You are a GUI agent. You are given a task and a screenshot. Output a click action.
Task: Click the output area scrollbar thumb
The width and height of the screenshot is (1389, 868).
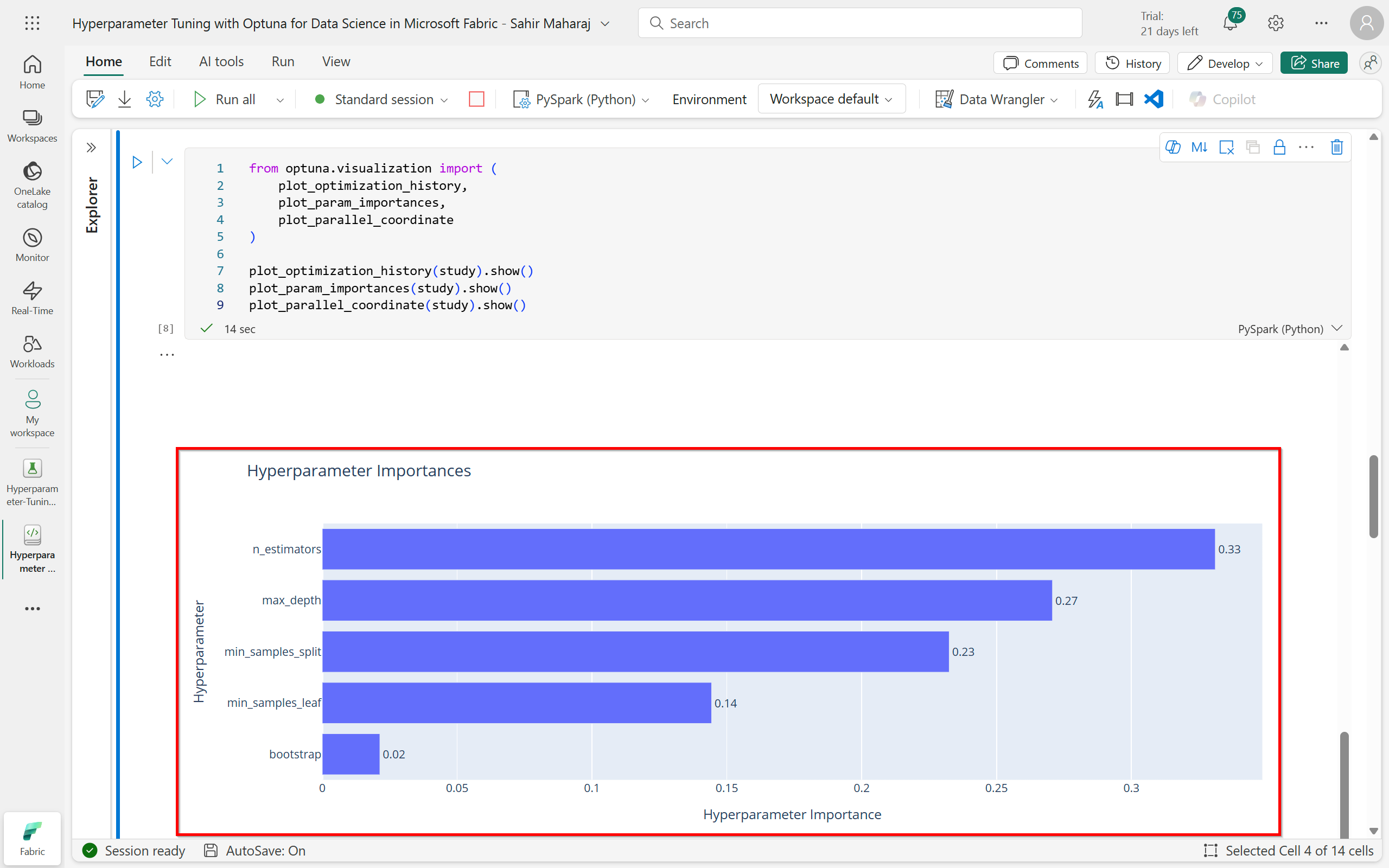click(x=1344, y=784)
